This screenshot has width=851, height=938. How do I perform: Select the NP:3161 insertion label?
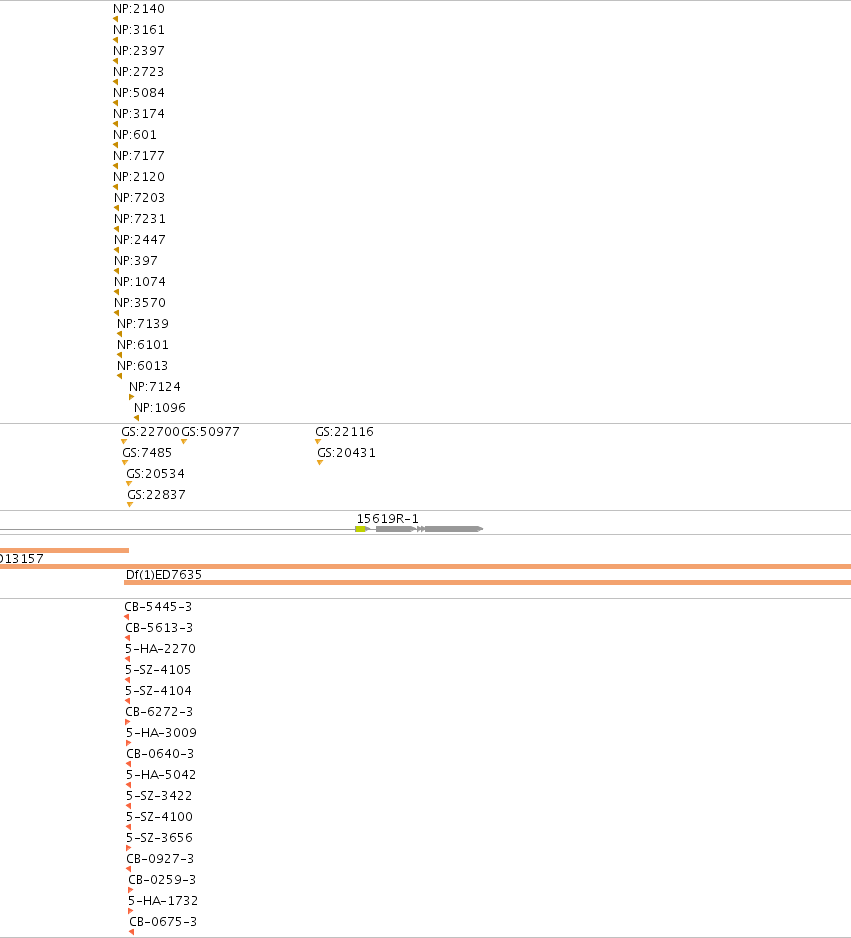139,29
